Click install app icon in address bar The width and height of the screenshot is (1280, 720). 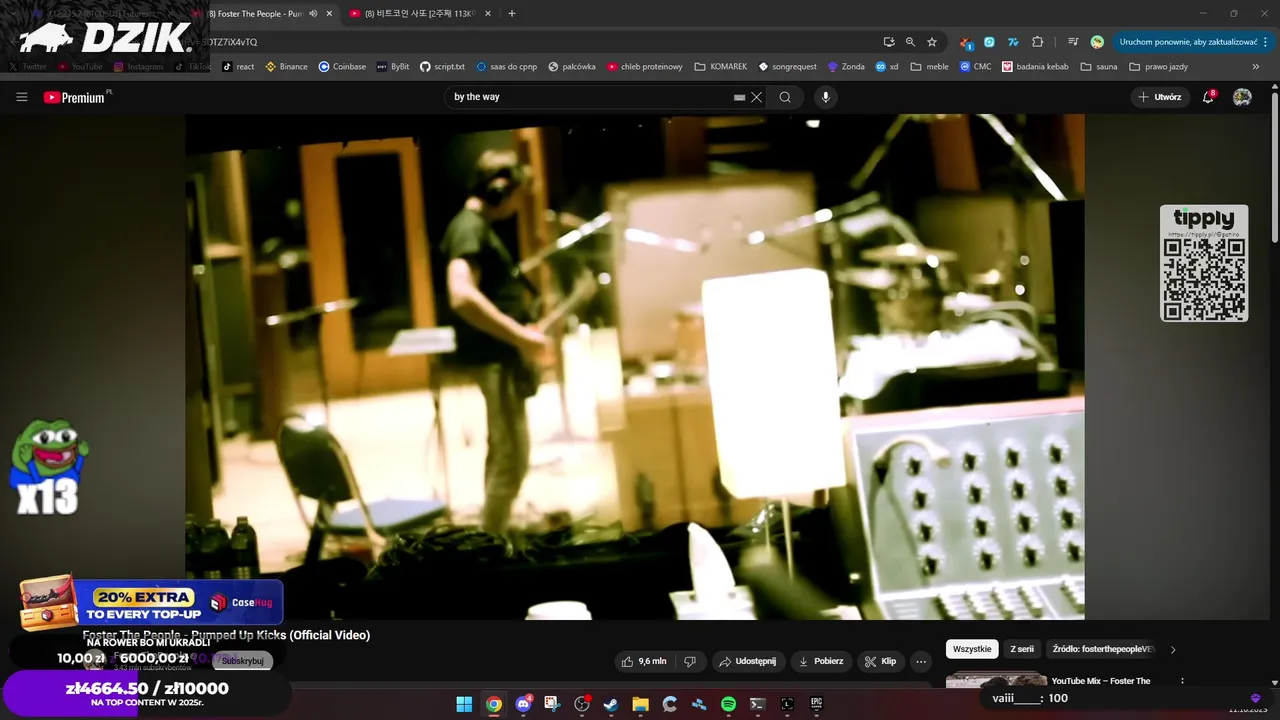coord(889,42)
